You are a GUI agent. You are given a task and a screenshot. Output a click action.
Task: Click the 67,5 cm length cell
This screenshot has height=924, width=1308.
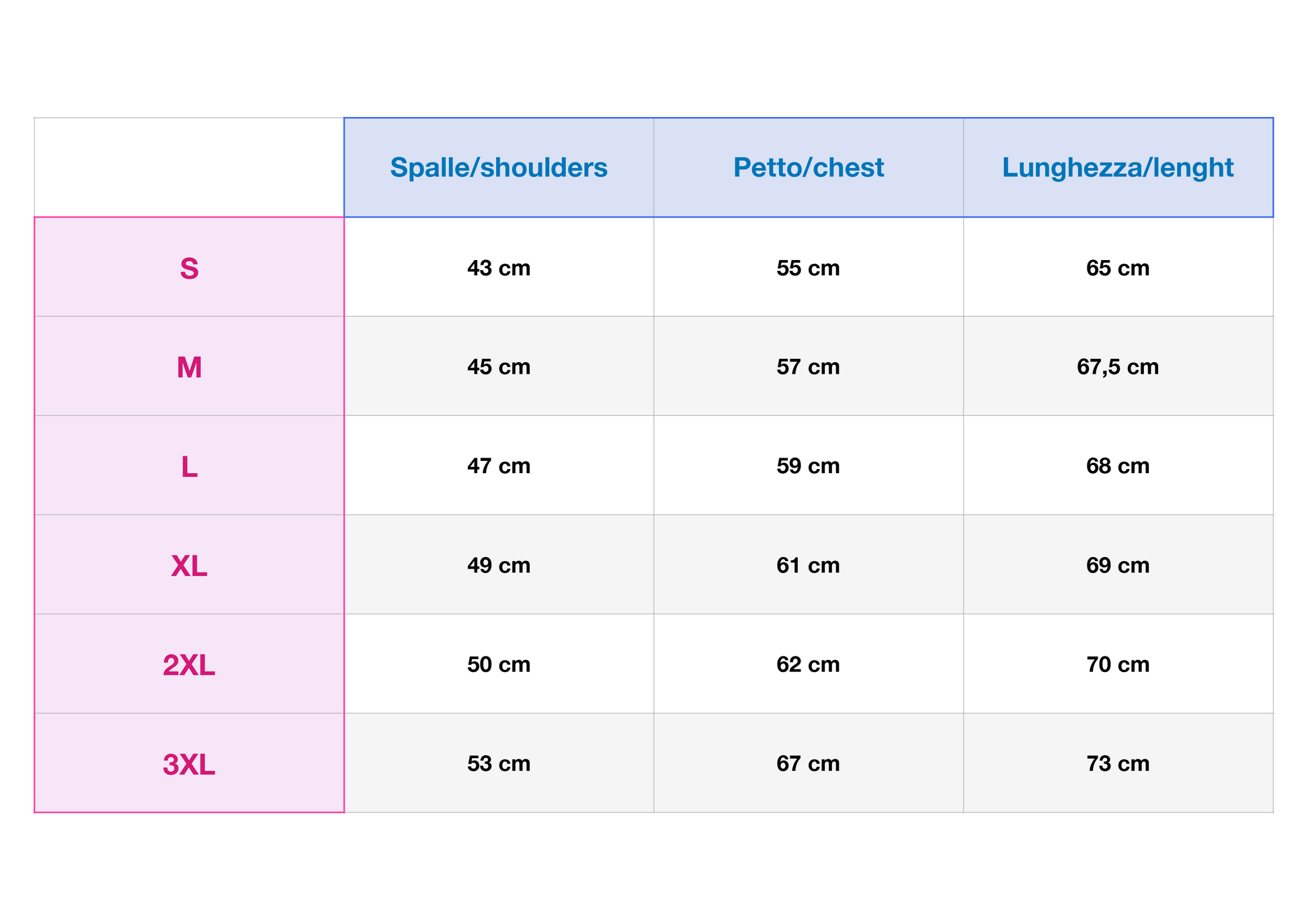point(1117,367)
